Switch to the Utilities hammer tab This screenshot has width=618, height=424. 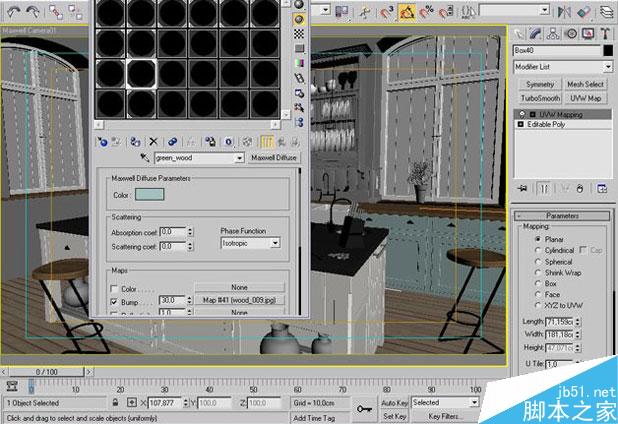pyautogui.click(x=605, y=34)
